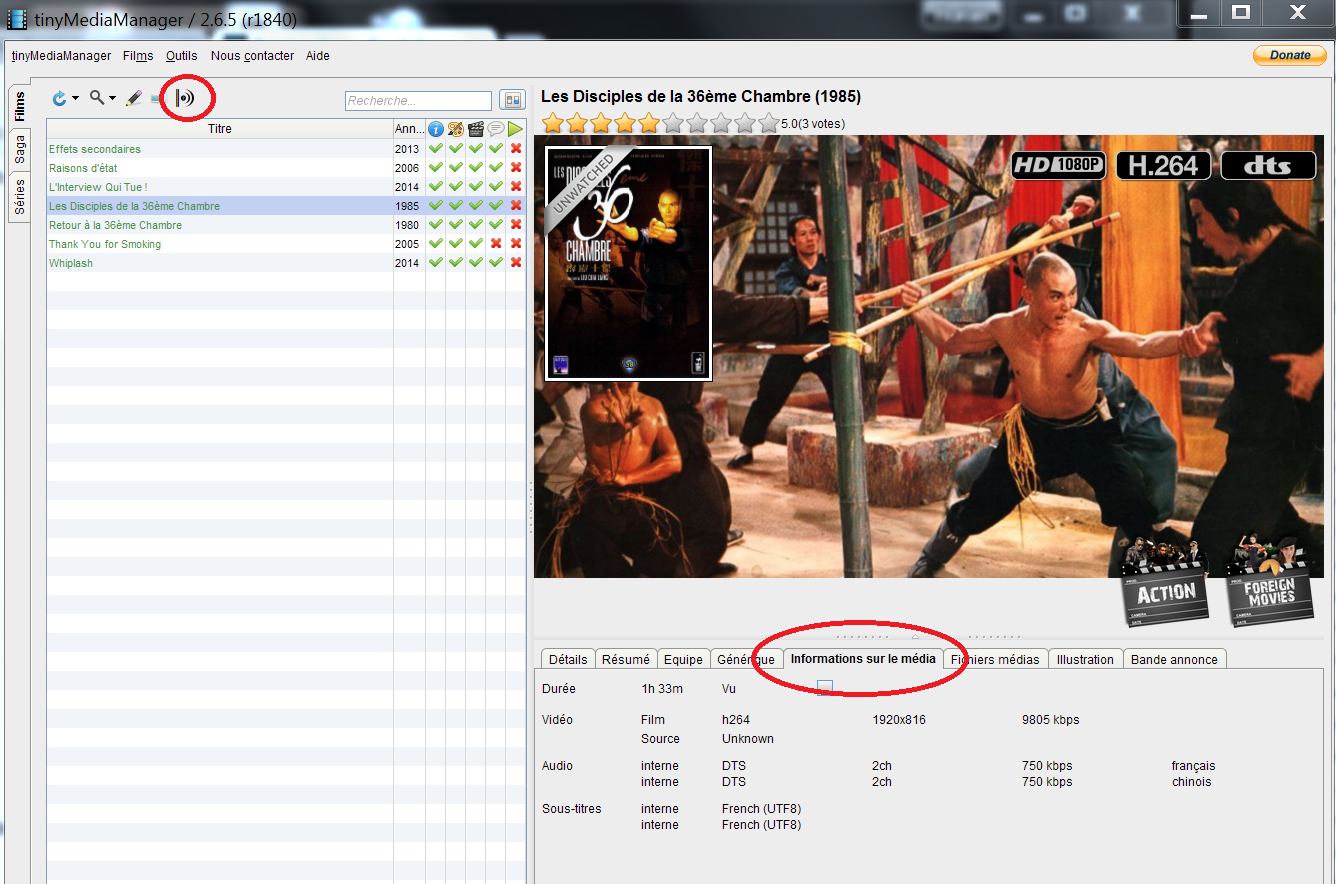The image size is (1336, 884).
Task: Open the Films menu
Action: coord(138,56)
